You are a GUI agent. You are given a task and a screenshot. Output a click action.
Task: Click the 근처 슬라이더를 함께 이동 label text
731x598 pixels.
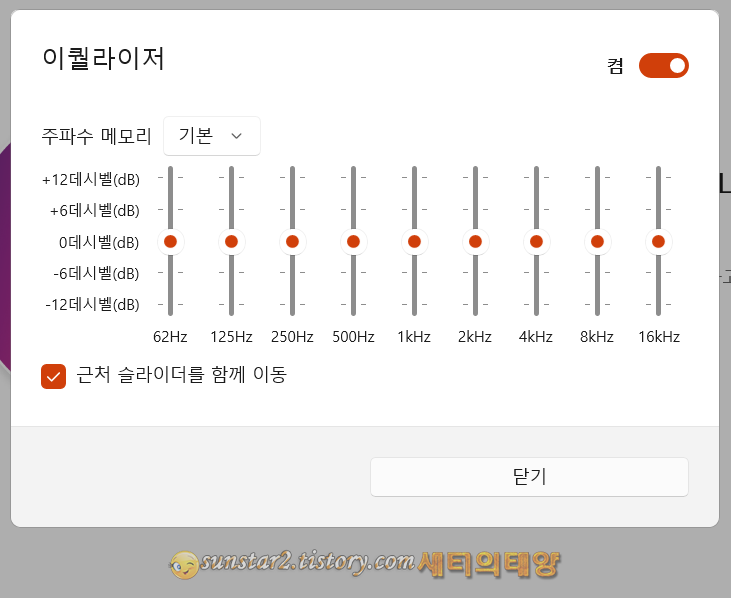181,375
